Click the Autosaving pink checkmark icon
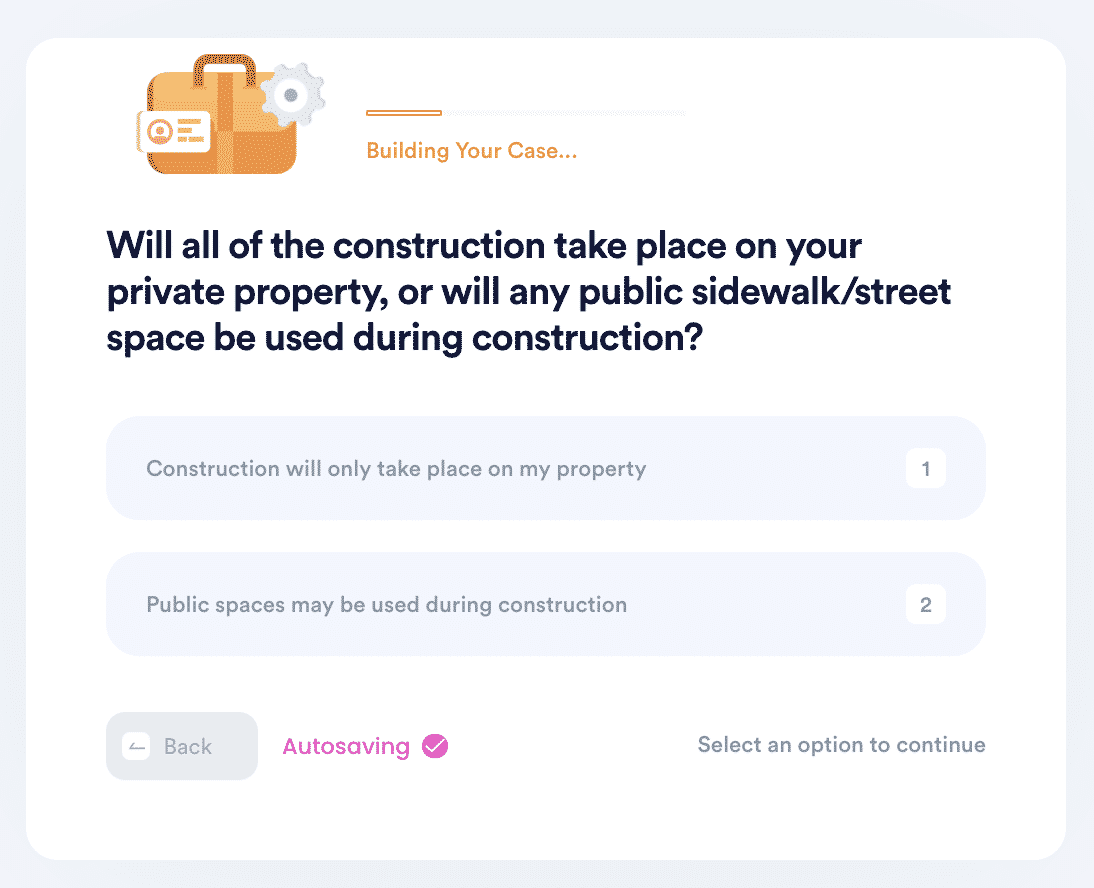Image resolution: width=1094 pixels, height=888 pixels. coord(435,746)
